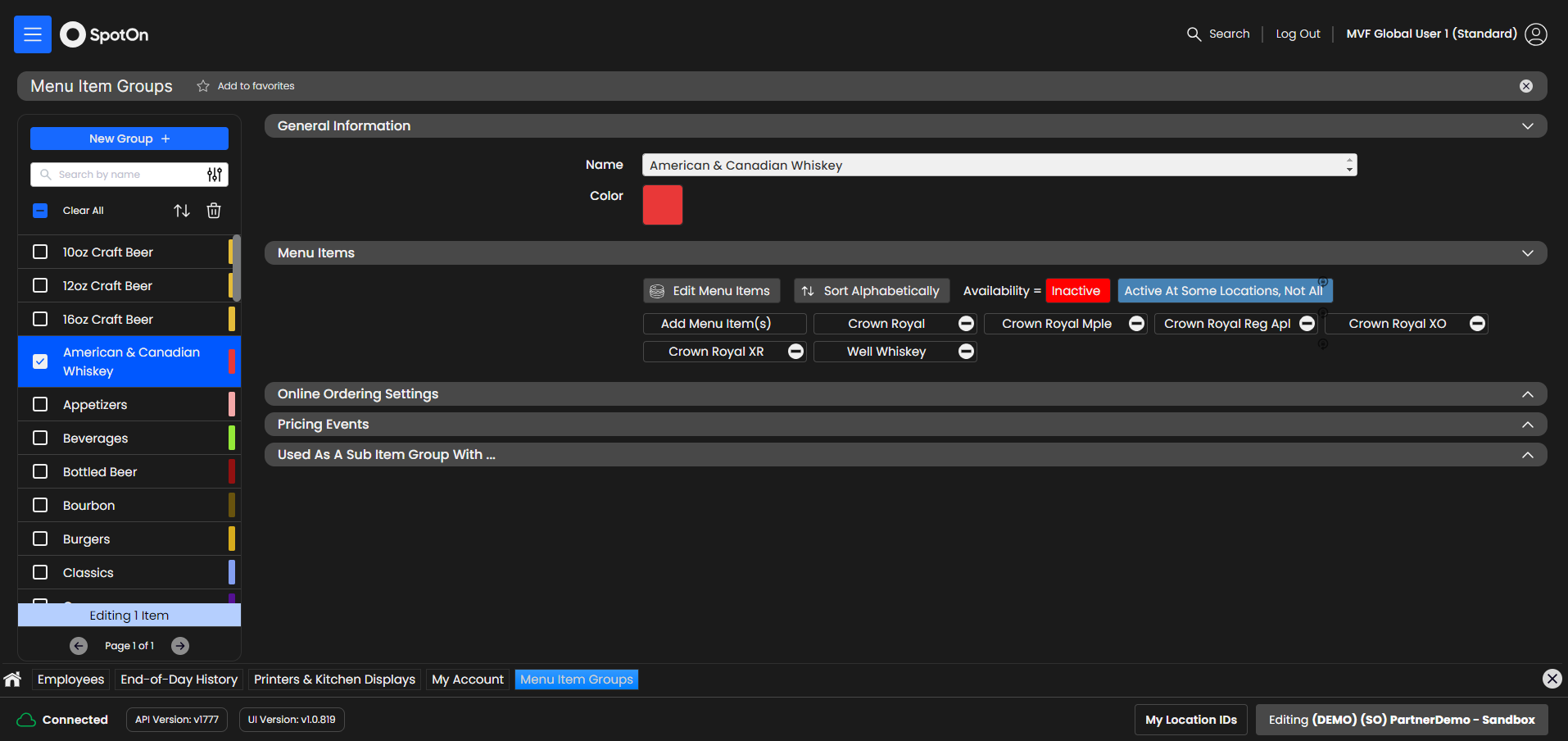Open the group list filter options icon

click(x=215, y=175)
